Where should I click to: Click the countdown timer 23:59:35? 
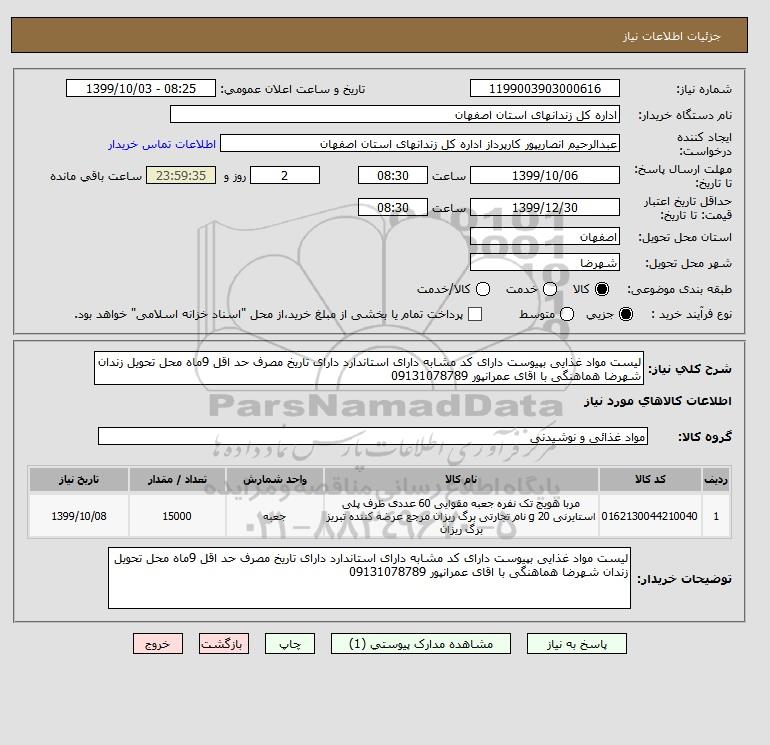tap(181, 175)
